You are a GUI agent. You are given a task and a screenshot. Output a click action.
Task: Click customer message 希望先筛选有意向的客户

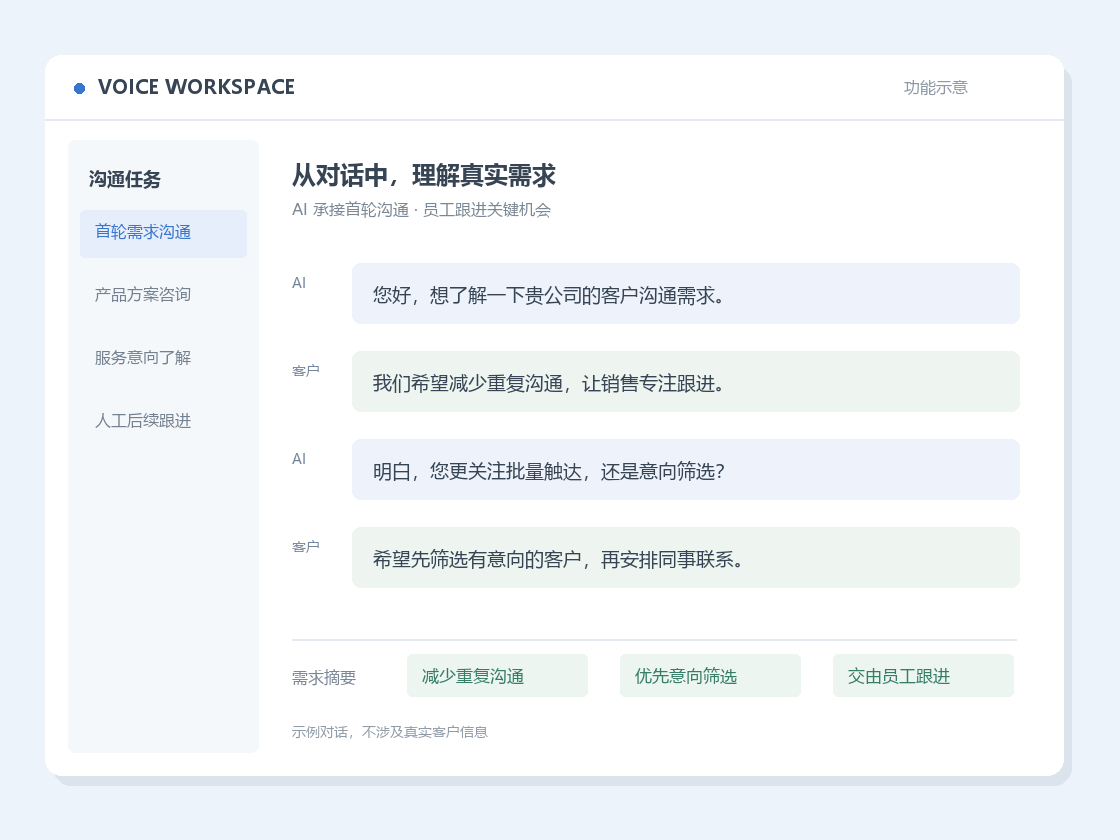(x=686, y=557)
